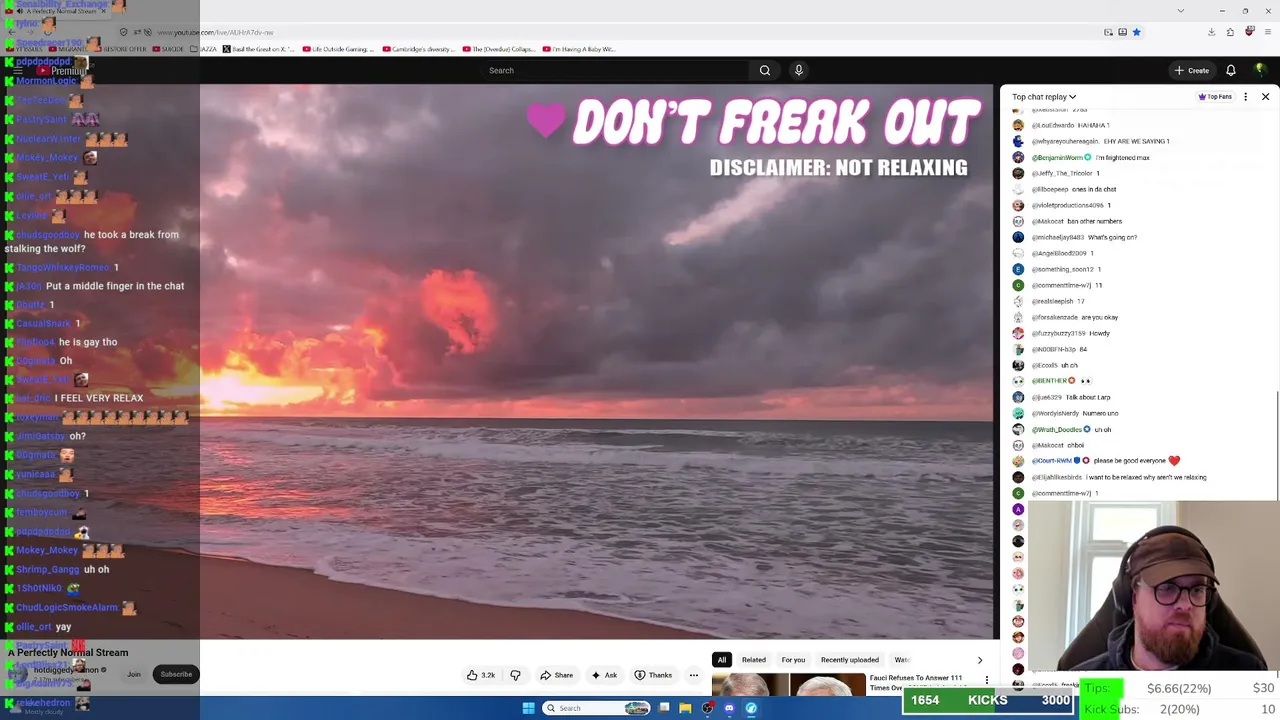Open the Top Fans leaderboard
Screen dimensions: 1280x720
(x=1215, y=97)
